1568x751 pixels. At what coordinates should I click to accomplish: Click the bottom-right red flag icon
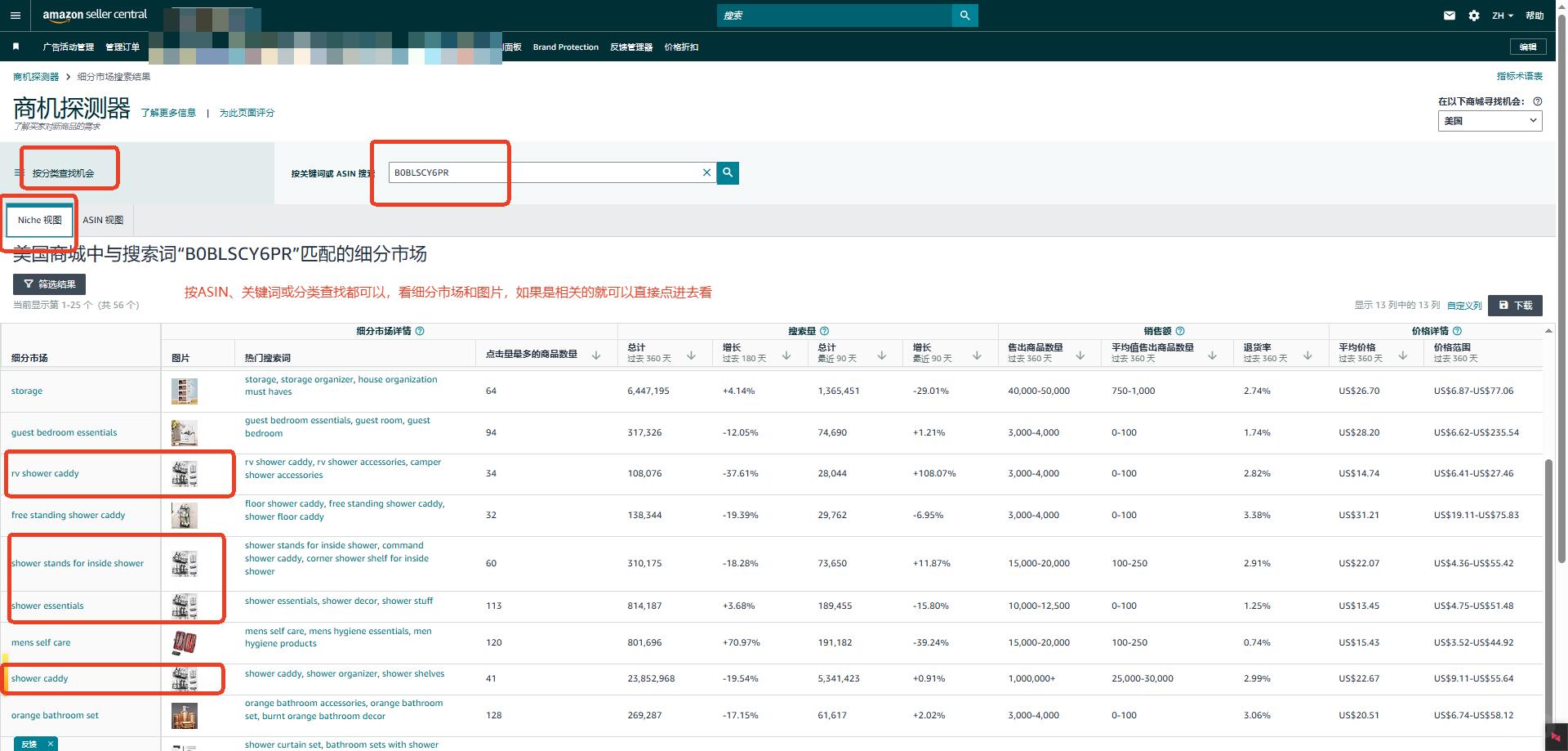point(1557,737)
